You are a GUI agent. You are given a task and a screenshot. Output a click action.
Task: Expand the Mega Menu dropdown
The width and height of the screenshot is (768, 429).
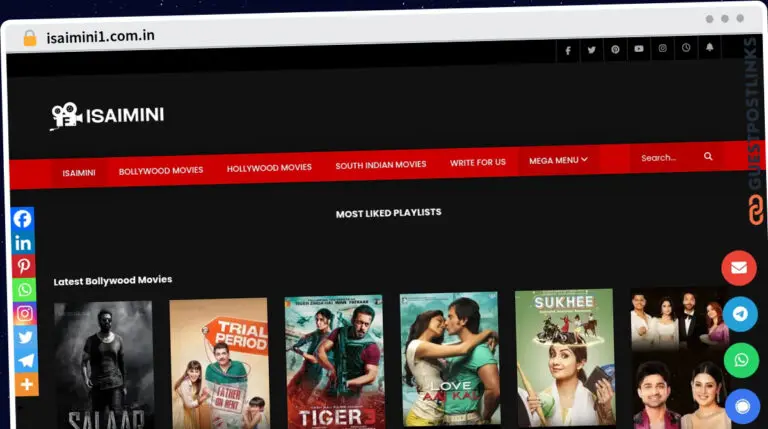[558, 160]
